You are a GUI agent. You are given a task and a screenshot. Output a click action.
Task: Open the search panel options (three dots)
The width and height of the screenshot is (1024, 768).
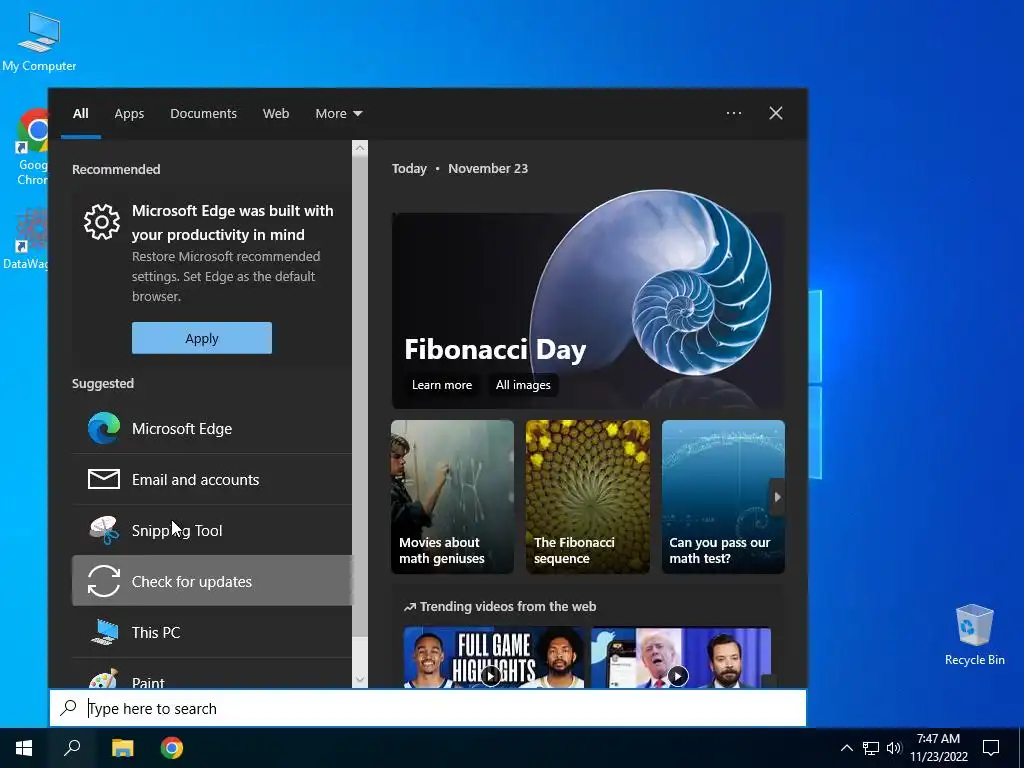click(734, 113)
